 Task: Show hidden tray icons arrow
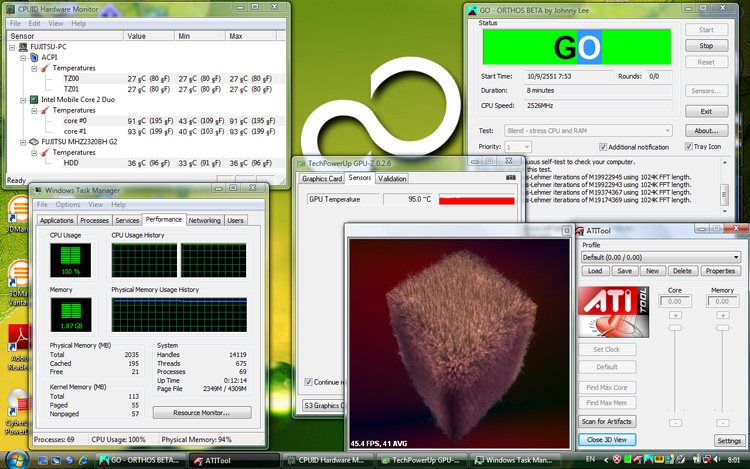[606, 460]
